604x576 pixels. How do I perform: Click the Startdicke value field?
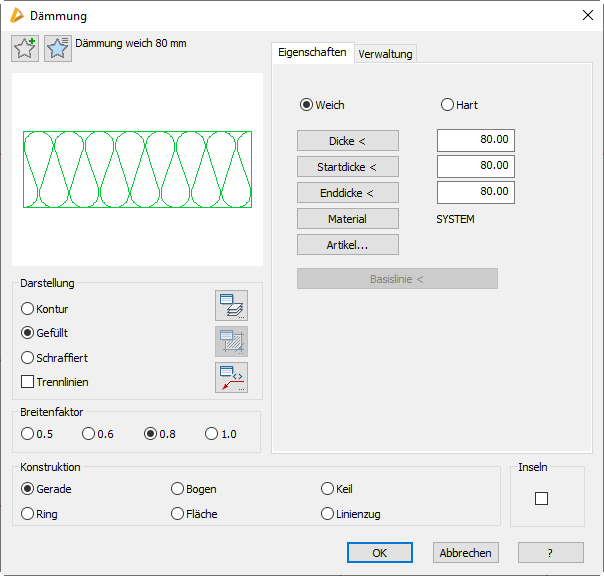pyautogui.click(x=475, y=166)
